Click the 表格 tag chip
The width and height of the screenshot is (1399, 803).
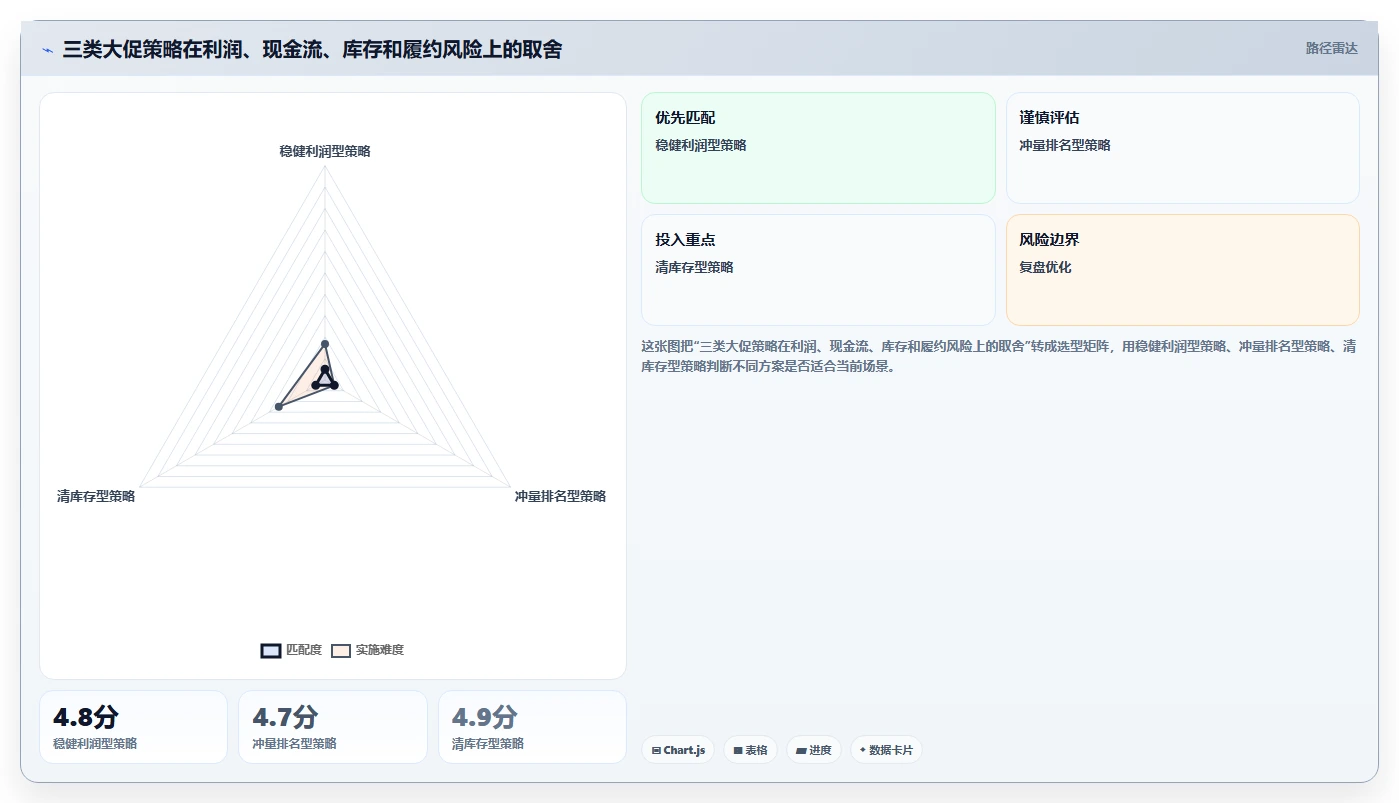click(x=750, y=750)
